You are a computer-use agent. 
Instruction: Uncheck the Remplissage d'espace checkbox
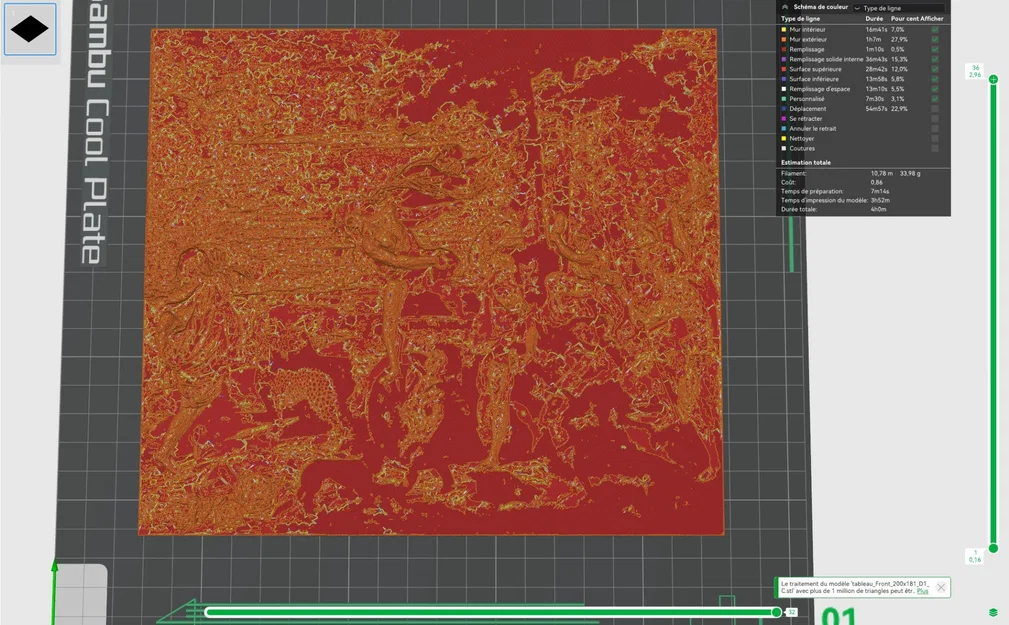[934, 89]
